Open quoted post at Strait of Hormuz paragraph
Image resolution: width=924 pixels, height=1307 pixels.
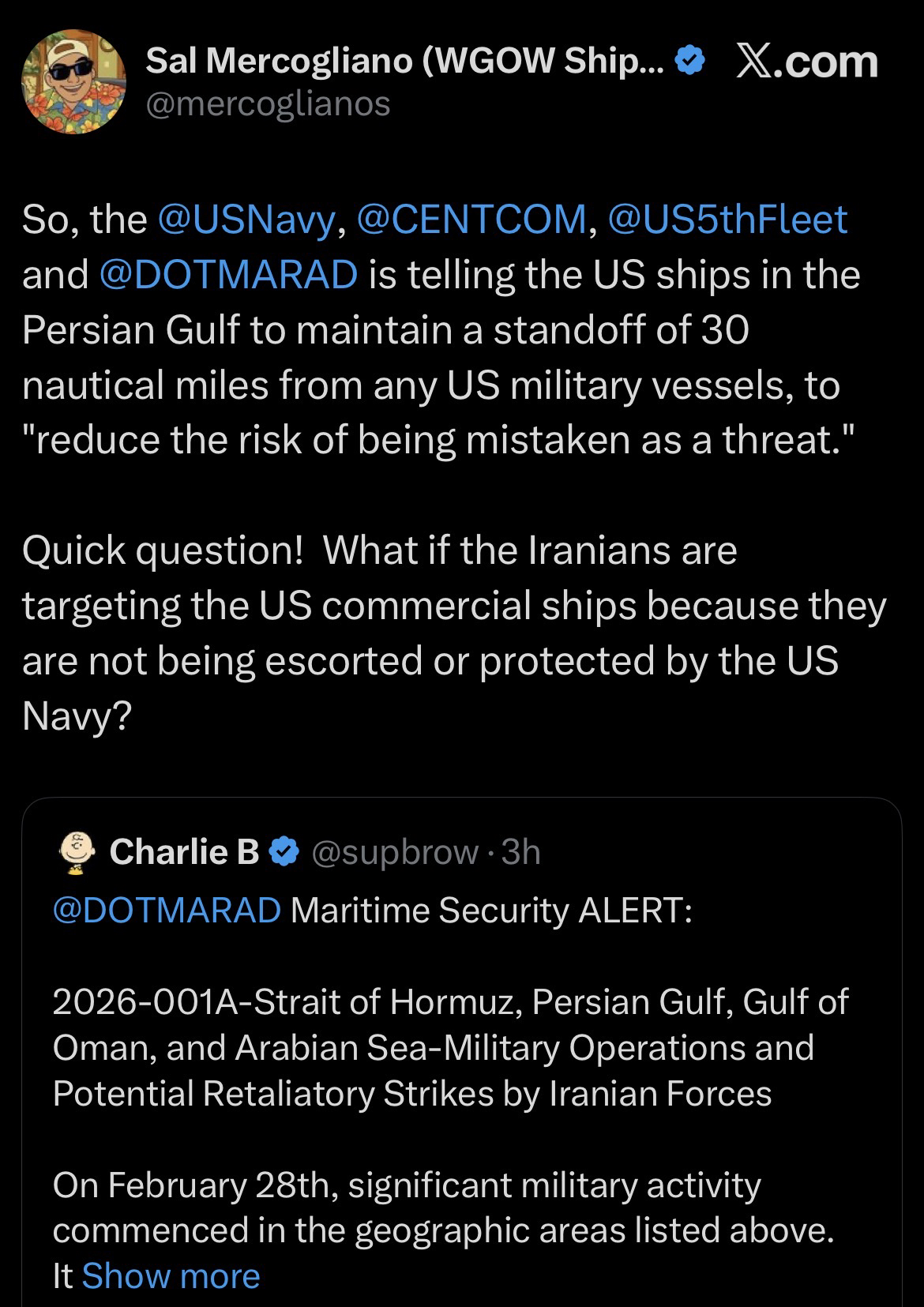pos(450,1047)
